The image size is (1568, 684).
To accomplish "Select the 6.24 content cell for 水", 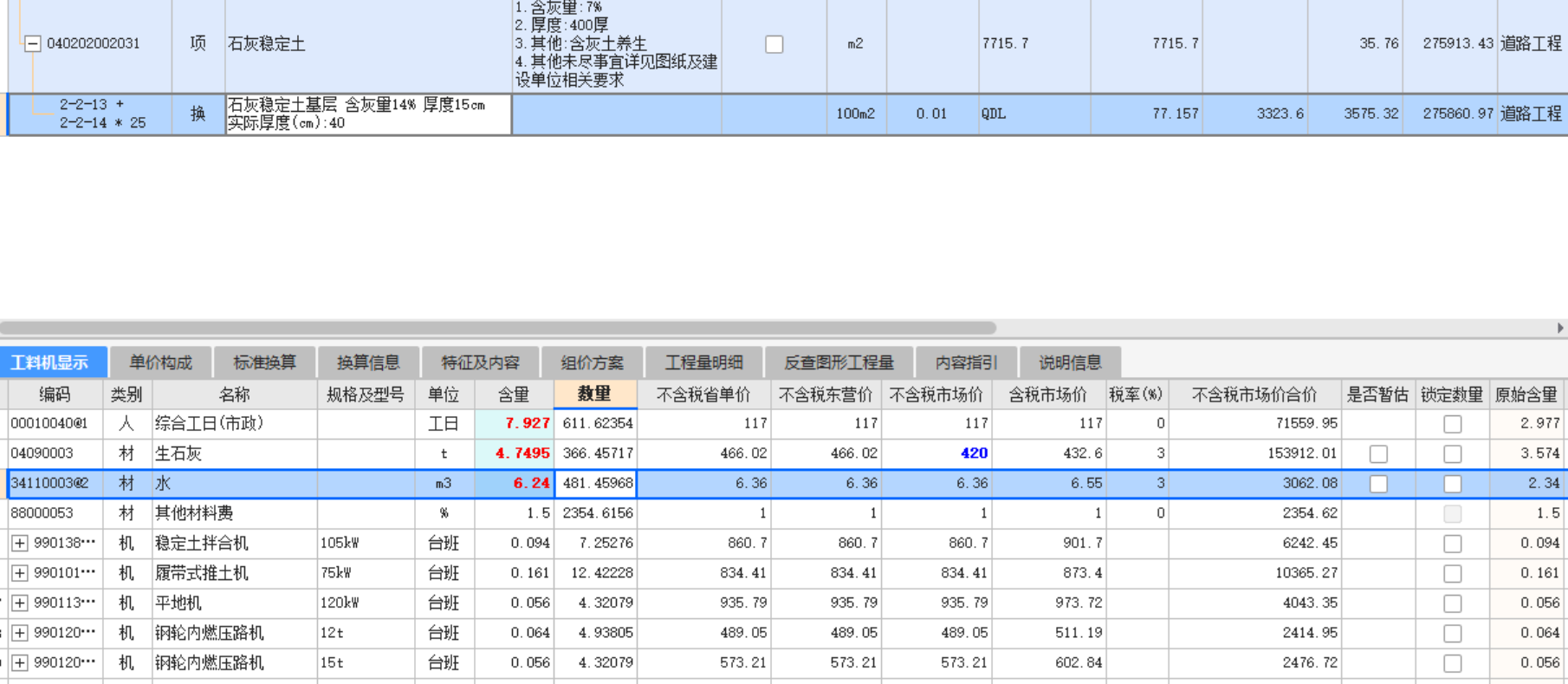I will coord(515,484).
